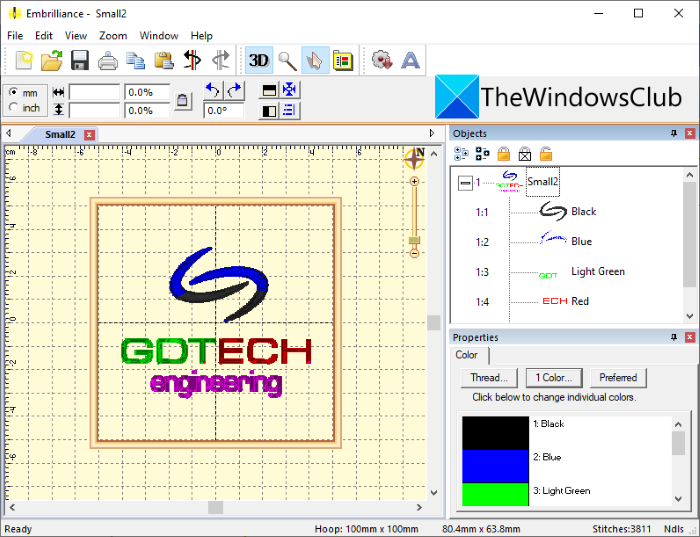This screenshot has width=700, height=537.
Task: Open the Zoom menu
Action: tap(113, 35)
